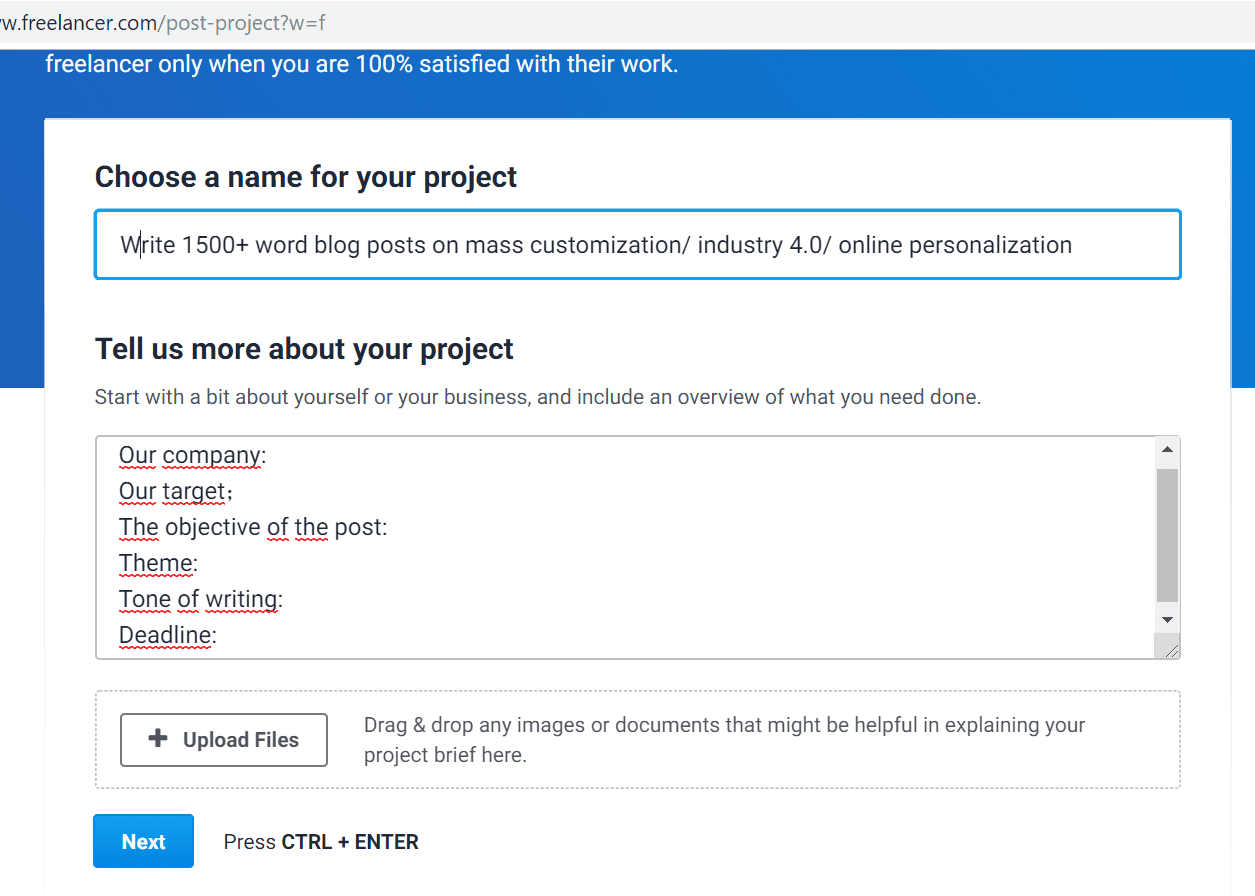This screenshot has width=1255, height=896.
Task: Click the 'Press CTRL + ENTER' hint text
Action: tap(321, 842)
